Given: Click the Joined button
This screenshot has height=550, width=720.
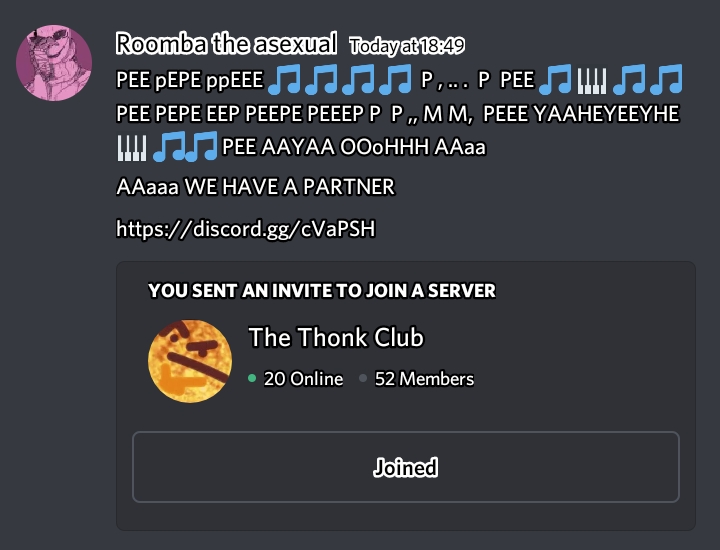Looking at the screenshot, I should click(405, 467).
